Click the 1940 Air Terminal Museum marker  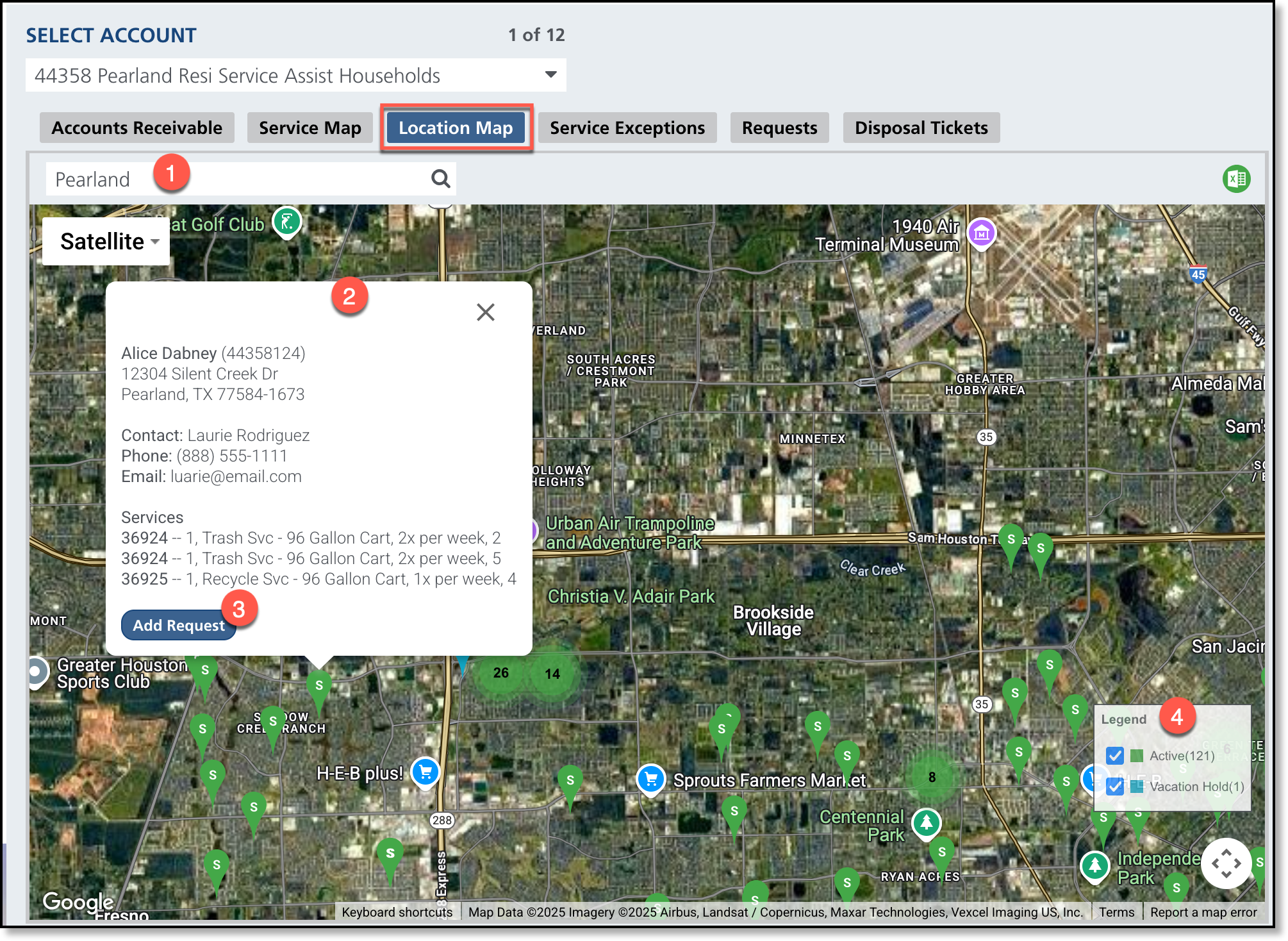(981, 233)
